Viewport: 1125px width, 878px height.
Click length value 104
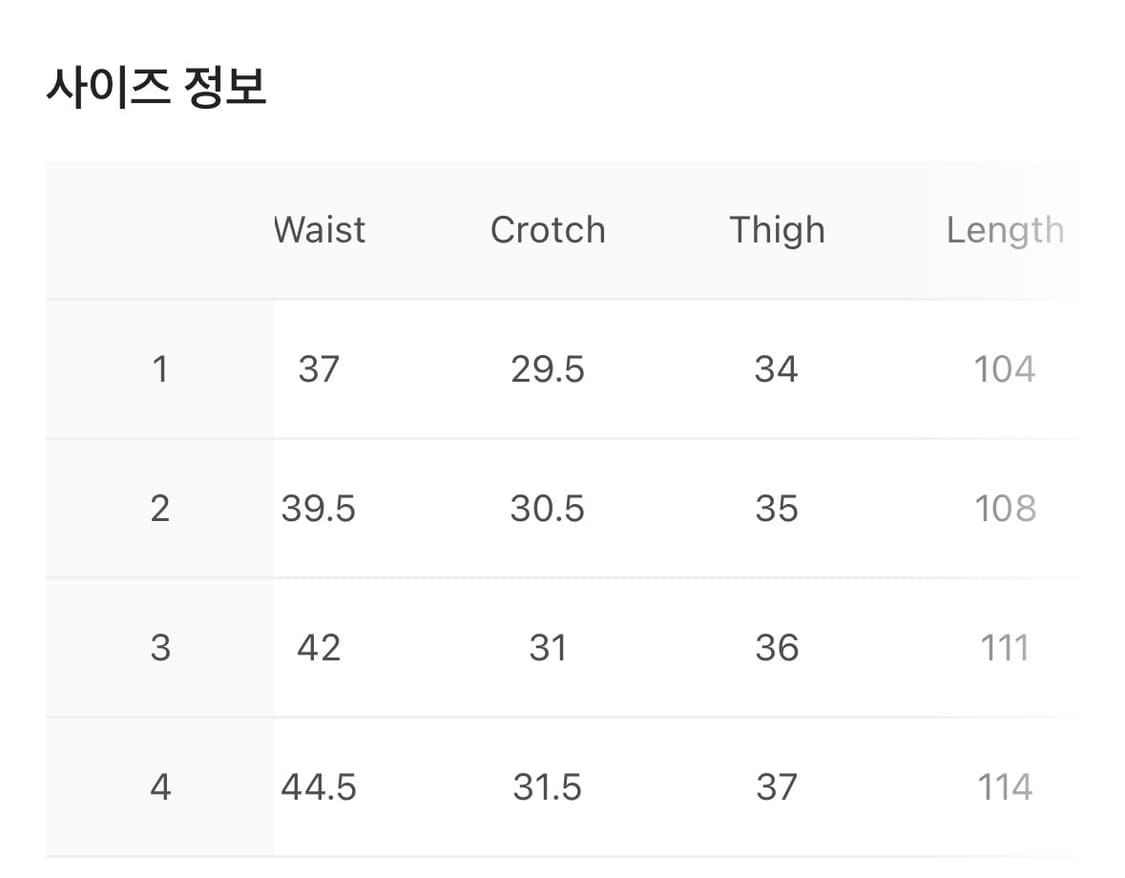(x=1004, y=370)
